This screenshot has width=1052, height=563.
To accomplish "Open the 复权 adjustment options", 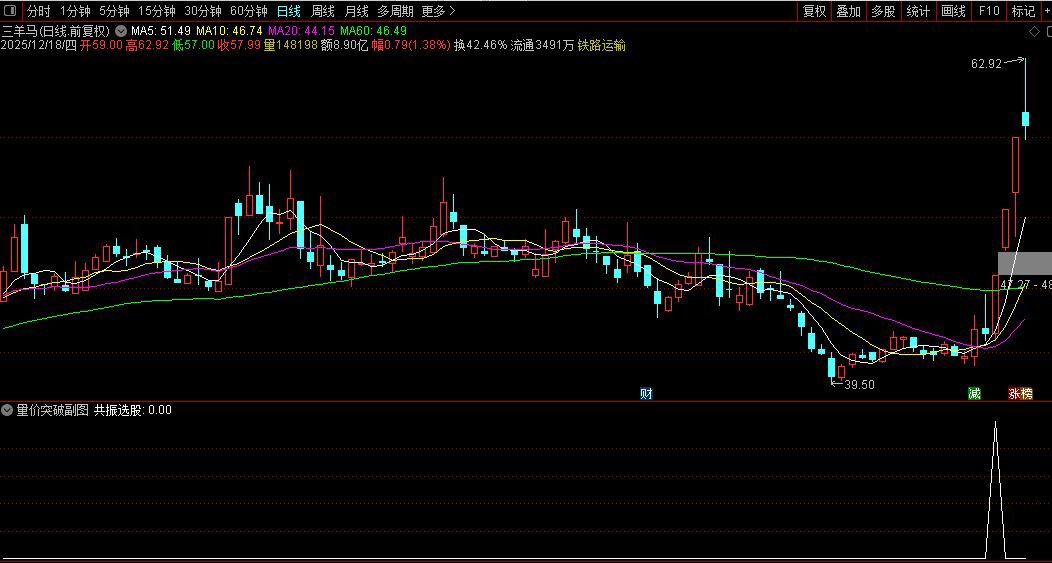I will tap(814, 11).
